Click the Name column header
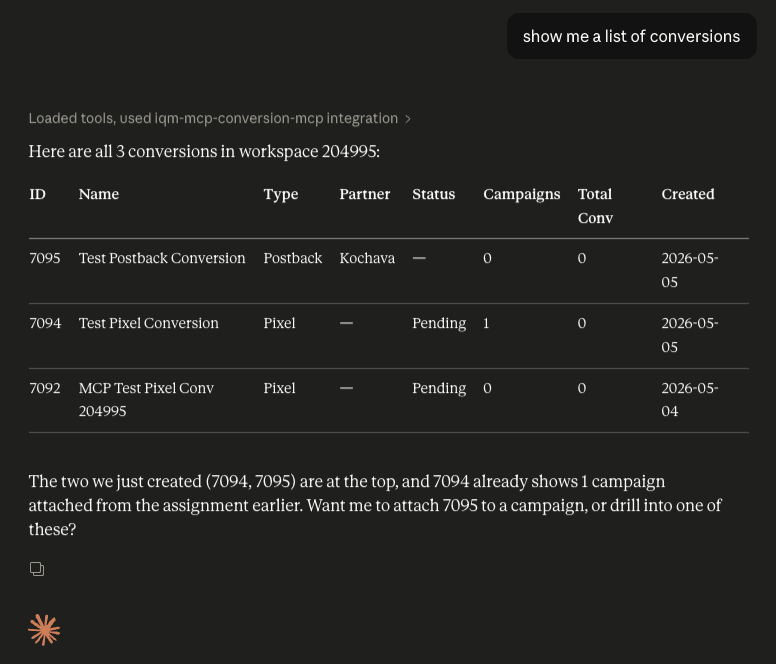Image resolution: width=776 pixels, height=664 pixels. coord(99,194)
